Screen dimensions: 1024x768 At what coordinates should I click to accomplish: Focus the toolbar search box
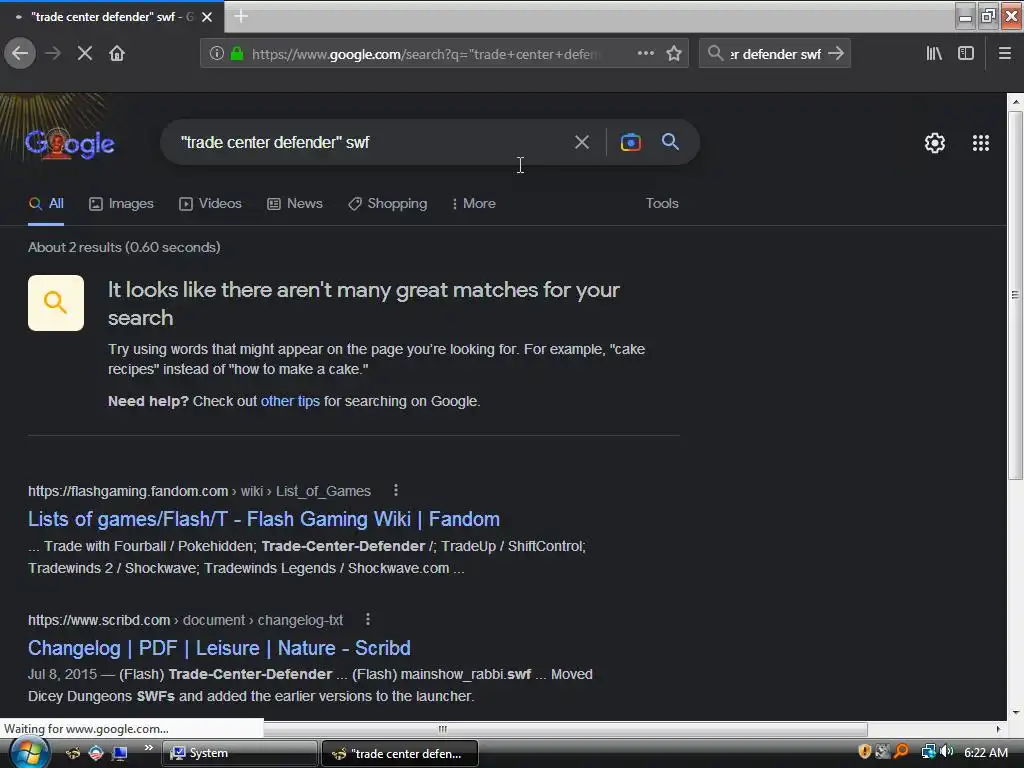(x=775, y=54)
